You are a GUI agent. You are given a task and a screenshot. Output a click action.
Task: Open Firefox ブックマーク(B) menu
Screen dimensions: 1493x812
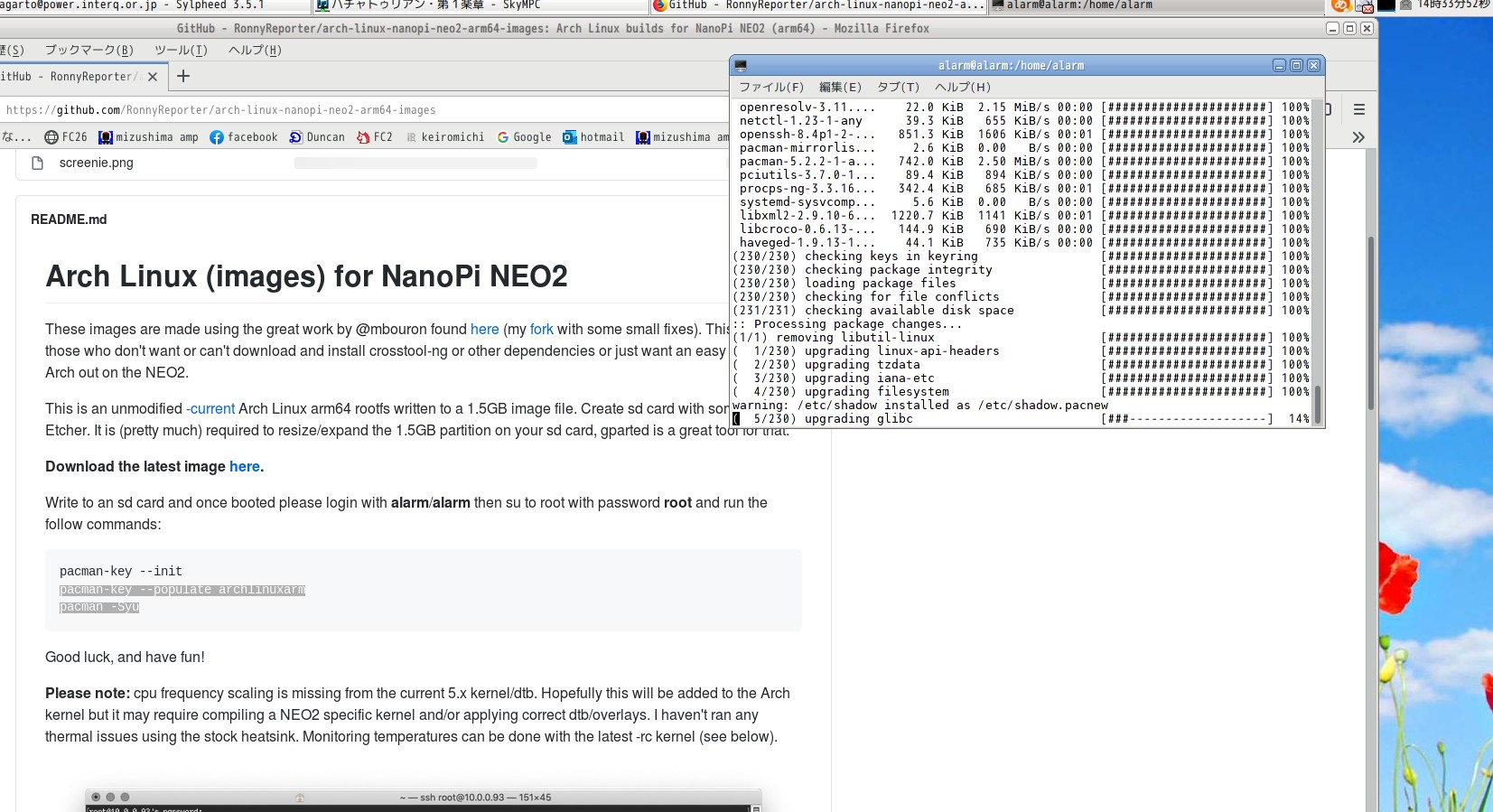(89, 51)
